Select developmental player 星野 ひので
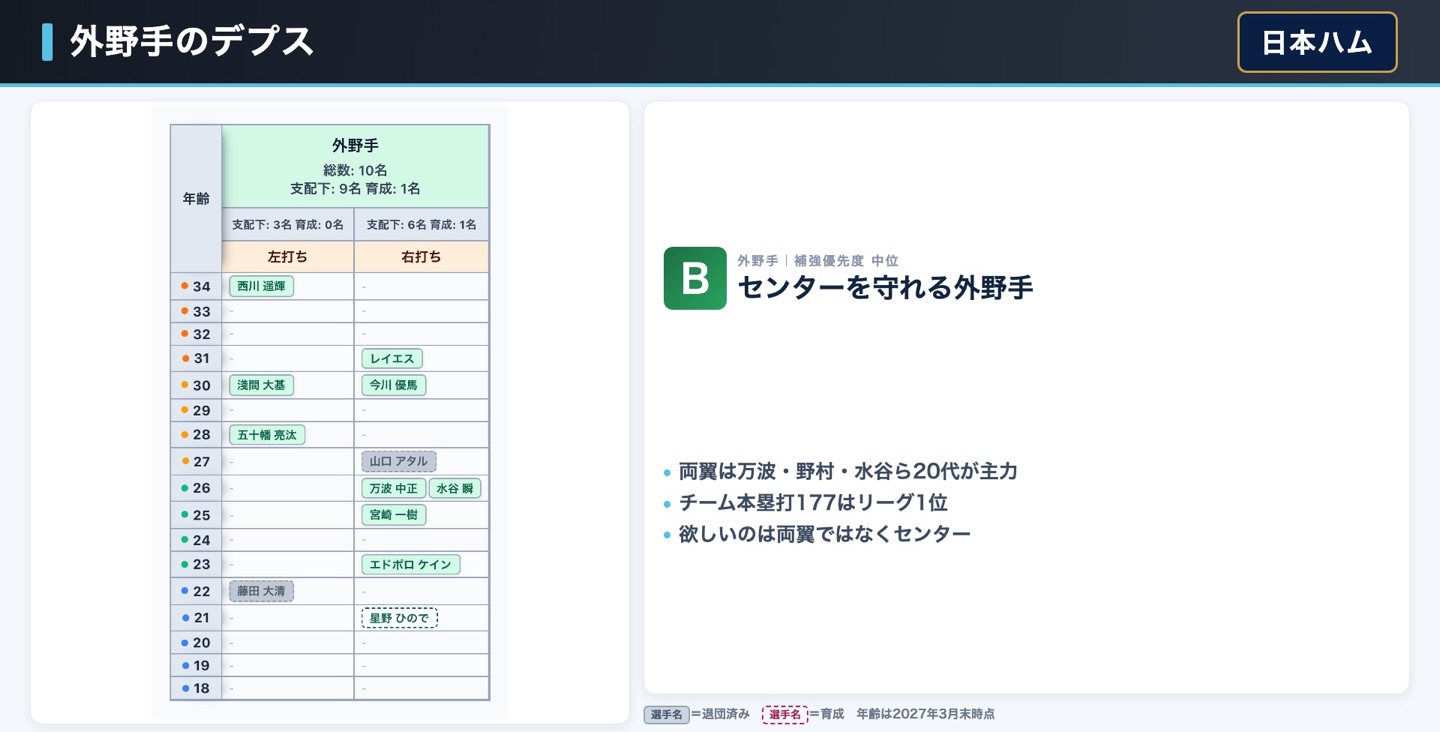1440x732 pixels. pyautogui.click(x=399, y=618)
